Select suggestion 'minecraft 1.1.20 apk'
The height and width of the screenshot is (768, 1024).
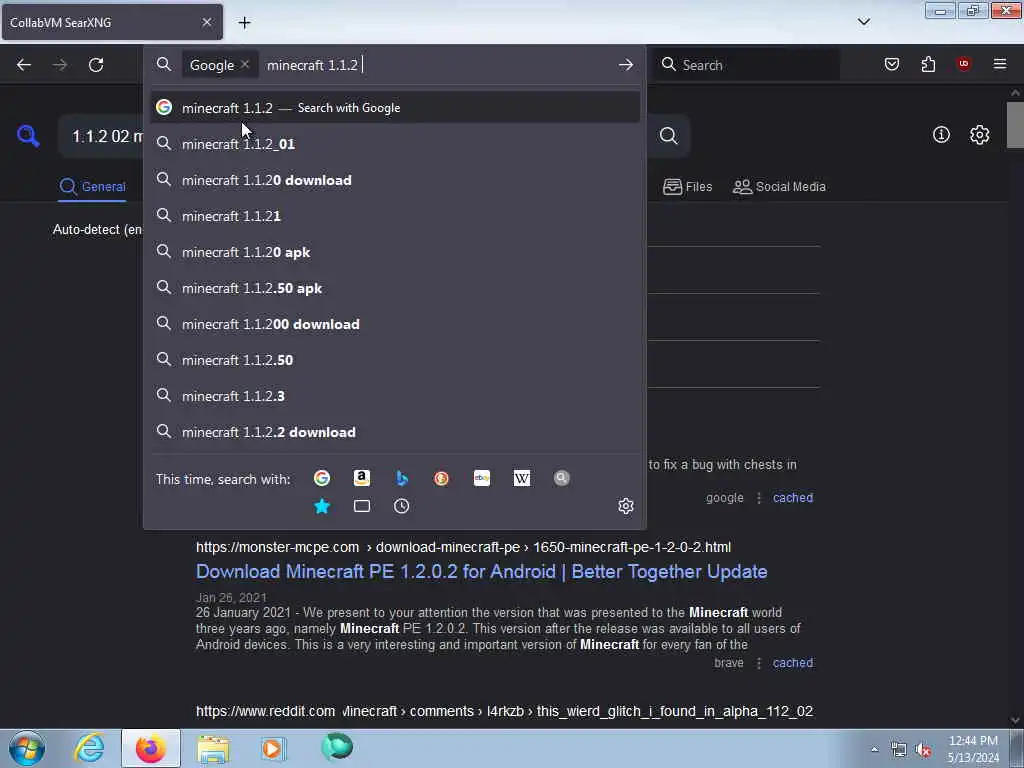395,252
